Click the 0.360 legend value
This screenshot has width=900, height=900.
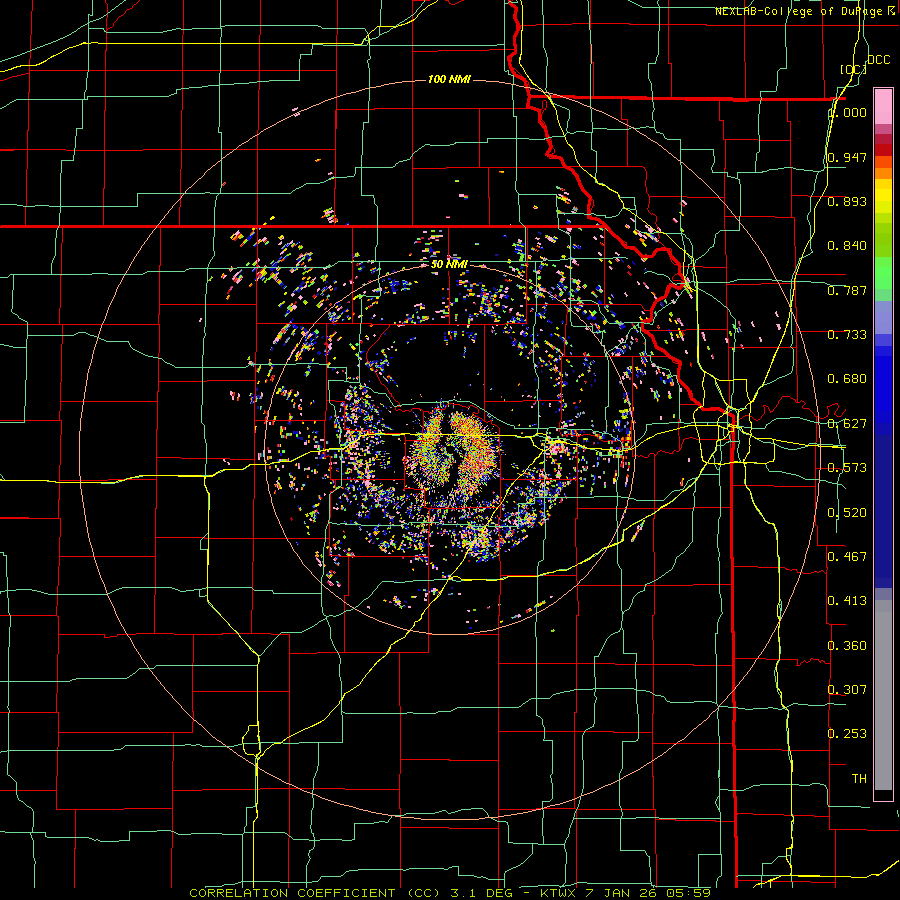847,646
